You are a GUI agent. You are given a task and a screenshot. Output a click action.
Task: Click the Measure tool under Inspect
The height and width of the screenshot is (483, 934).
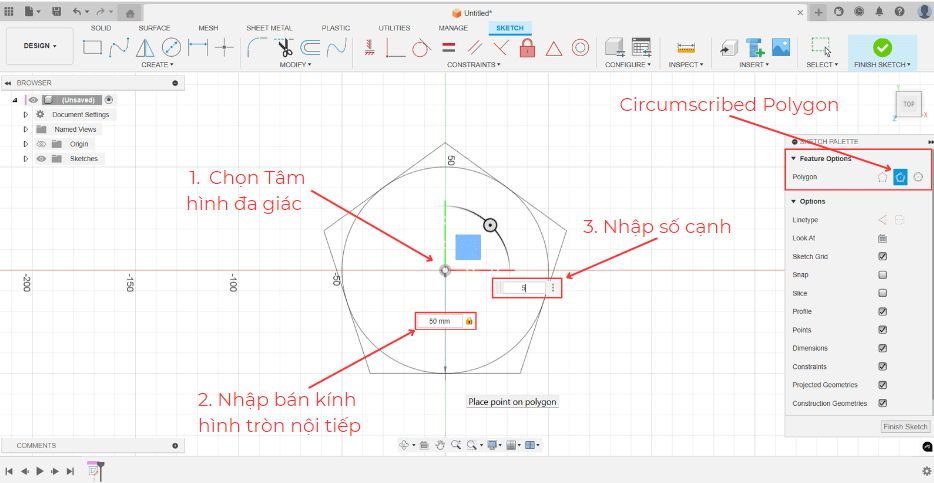(685, 47)
